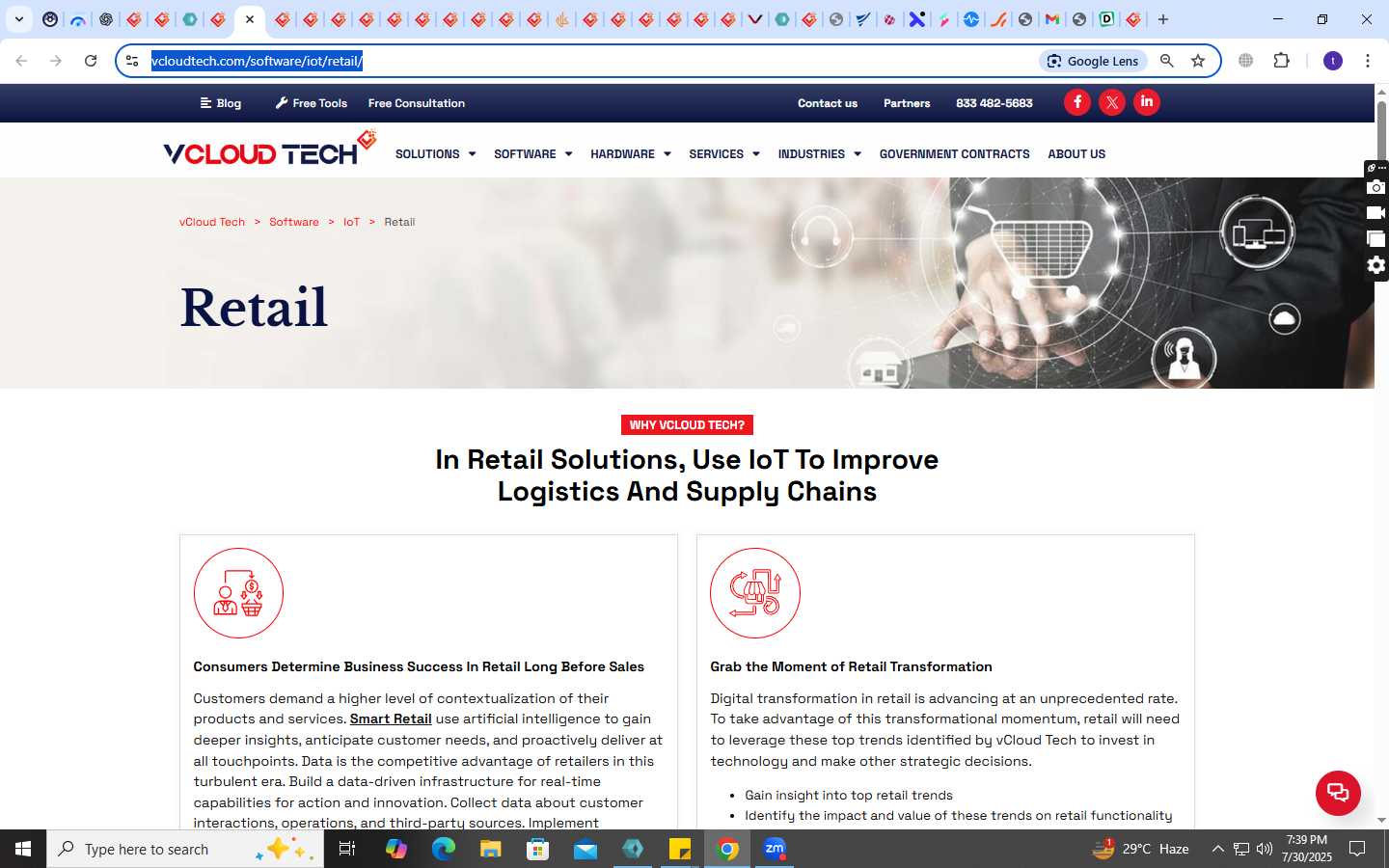
Task: Open the Chrome profile avatar
Action: [1333, 61]
